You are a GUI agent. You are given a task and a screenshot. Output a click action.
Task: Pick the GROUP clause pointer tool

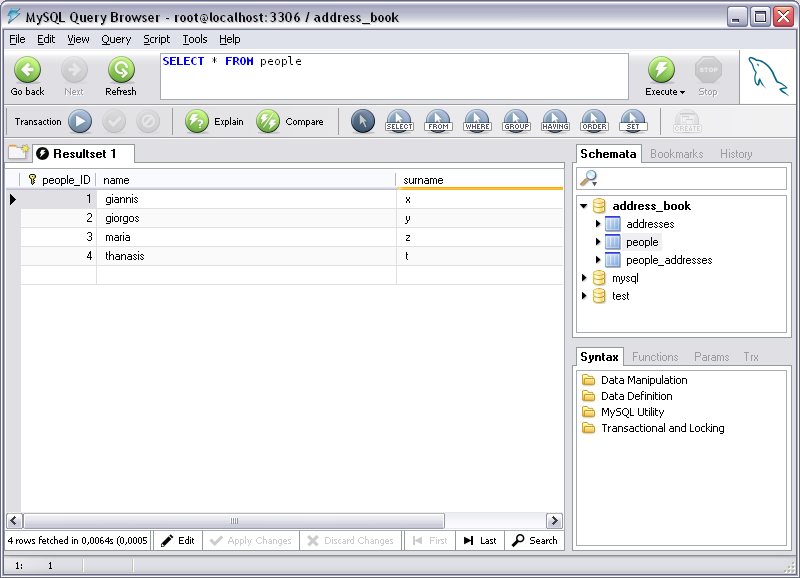point(516,121)
